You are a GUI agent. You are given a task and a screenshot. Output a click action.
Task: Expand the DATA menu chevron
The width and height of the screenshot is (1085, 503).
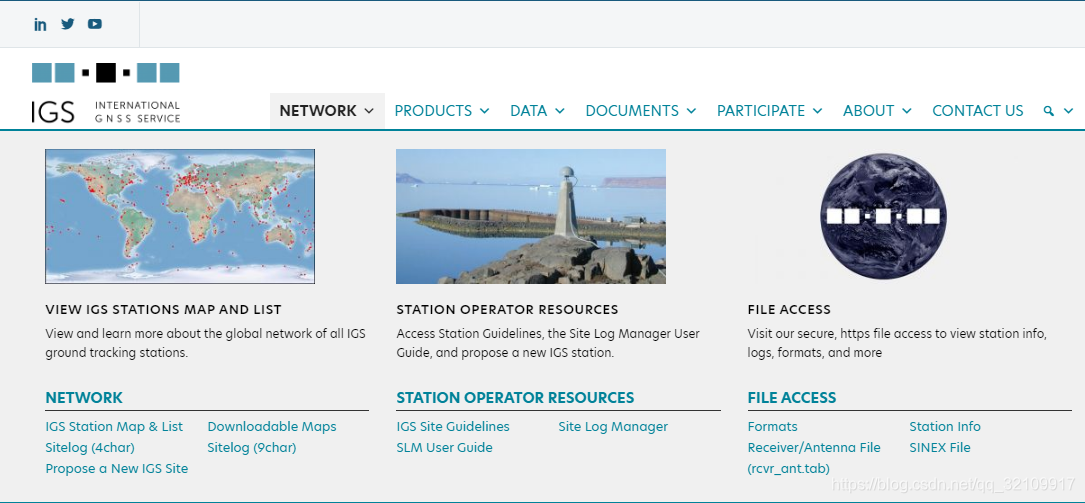tap(560, 111)
